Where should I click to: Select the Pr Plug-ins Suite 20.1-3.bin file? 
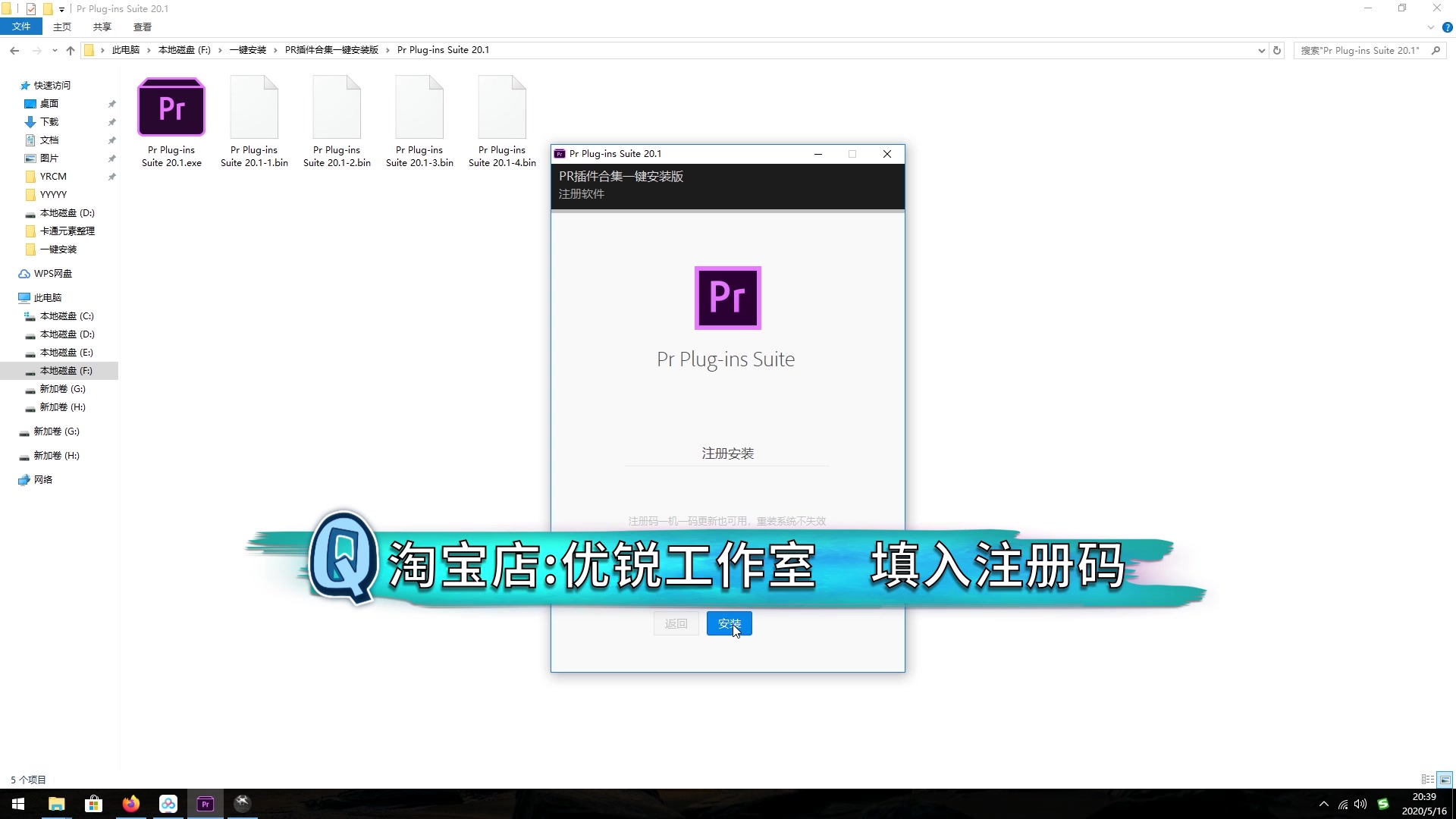(x=419, y=122)
